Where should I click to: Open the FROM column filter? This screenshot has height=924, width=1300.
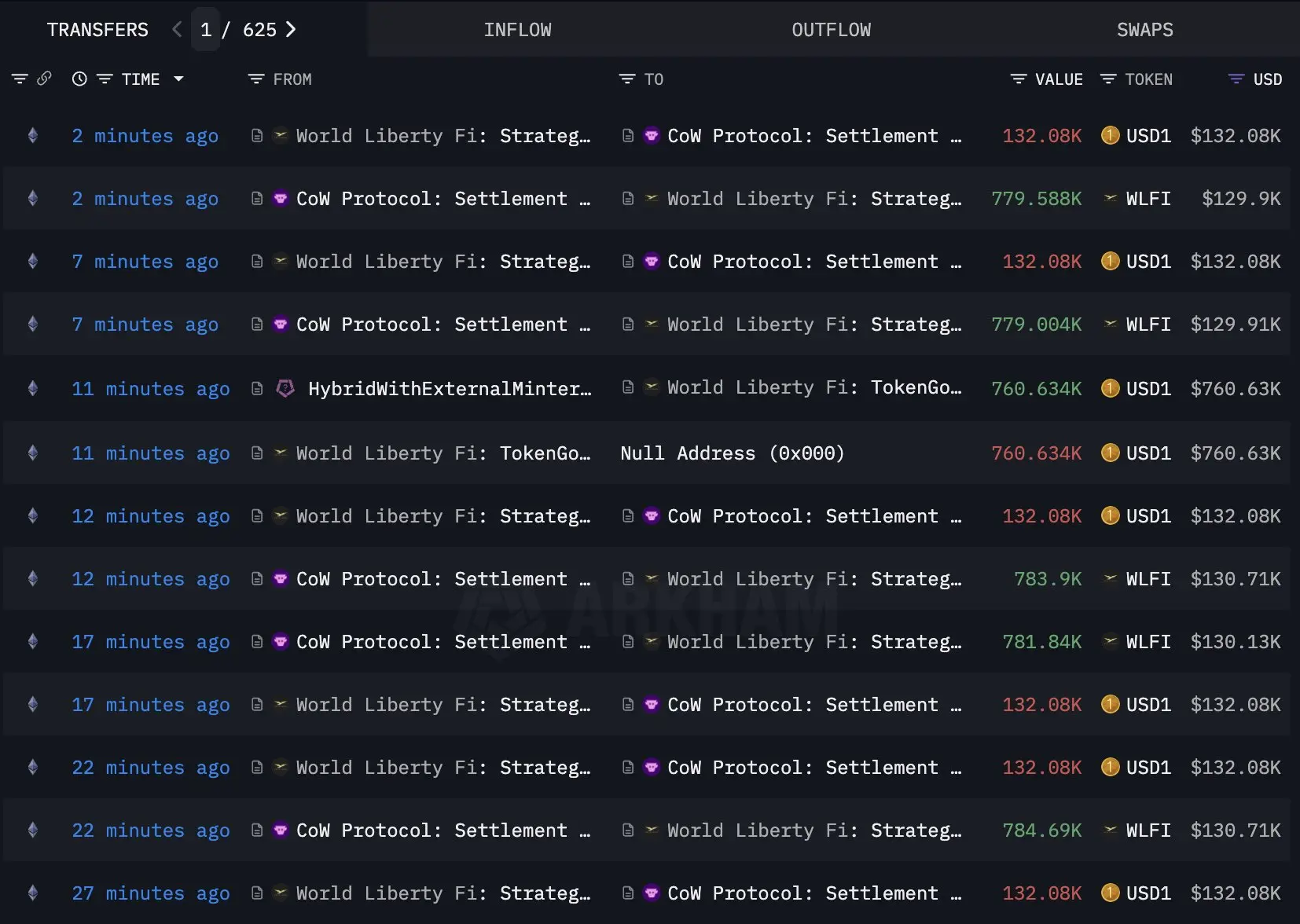click(256, 79)
